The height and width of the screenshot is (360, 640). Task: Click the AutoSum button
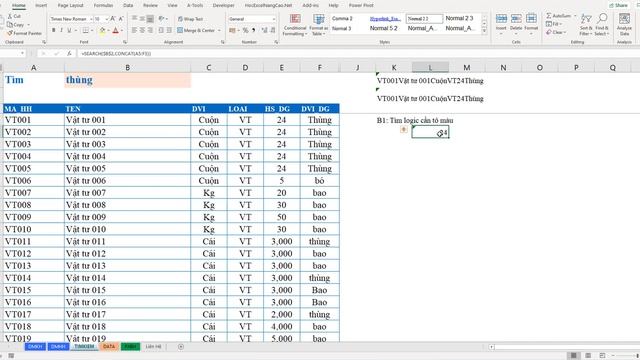[x=558, y=16]
